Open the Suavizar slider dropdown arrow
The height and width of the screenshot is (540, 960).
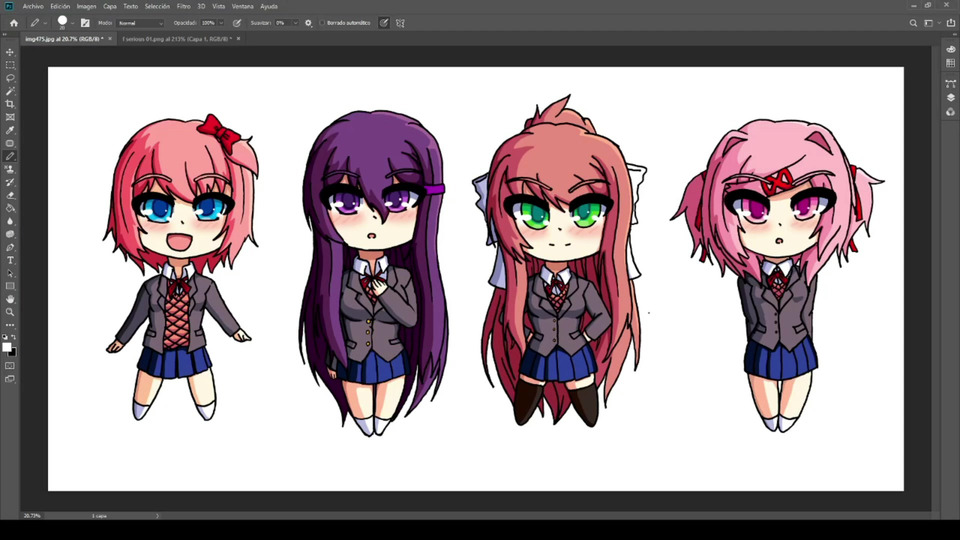tap(295, 23)
